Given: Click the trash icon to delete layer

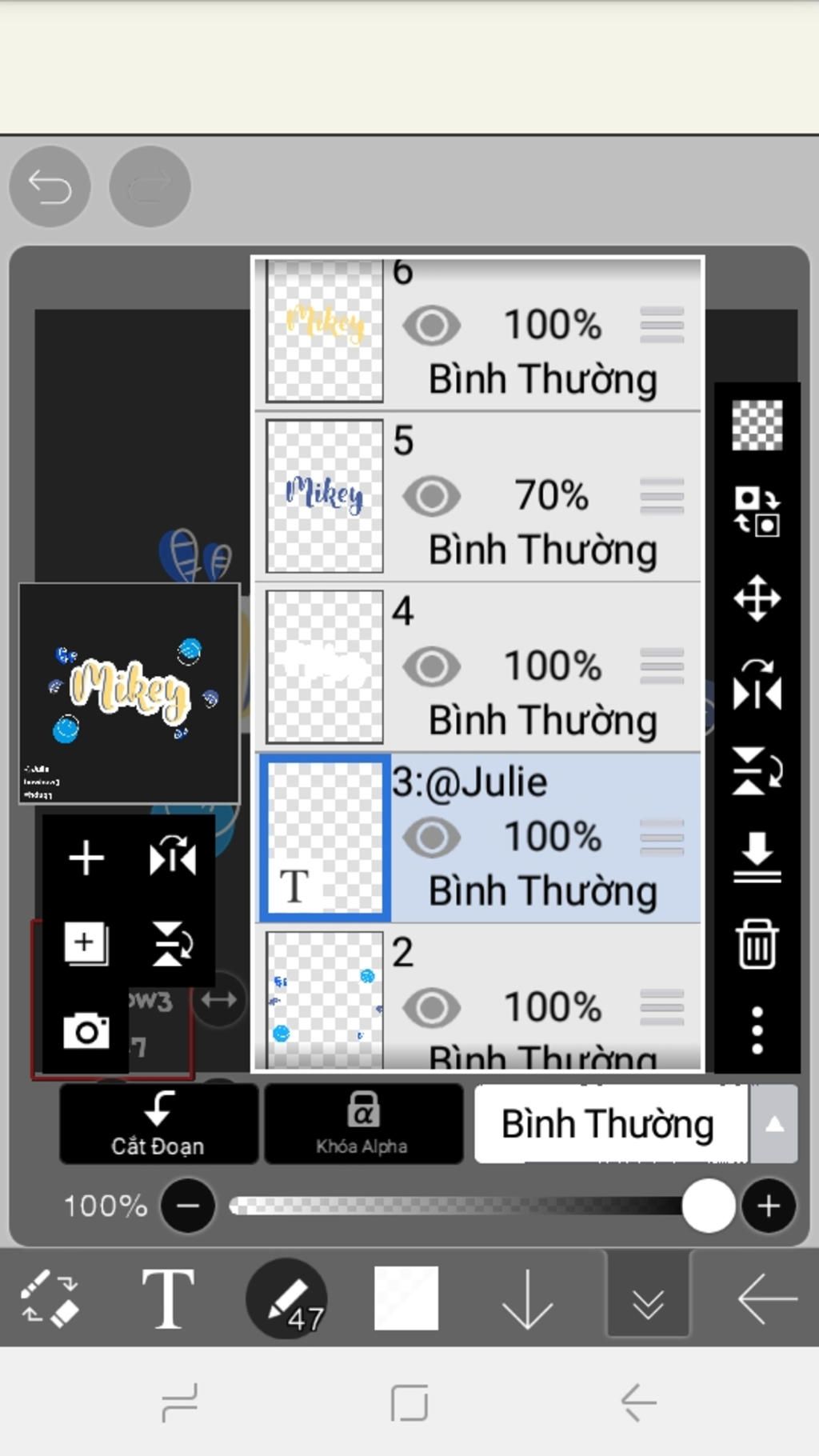Looking at the screenshot, I should click(757, 944).
